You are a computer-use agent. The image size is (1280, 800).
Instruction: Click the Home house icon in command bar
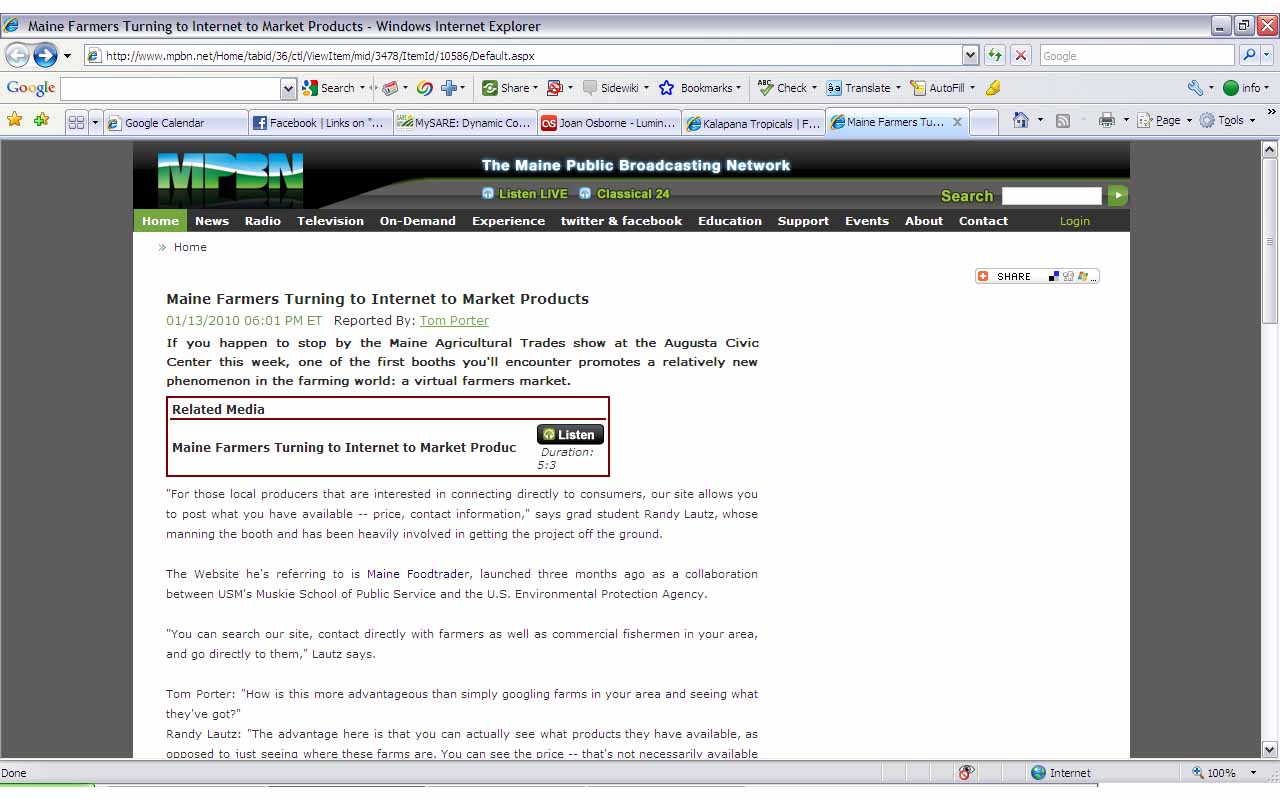(1020, 120)
